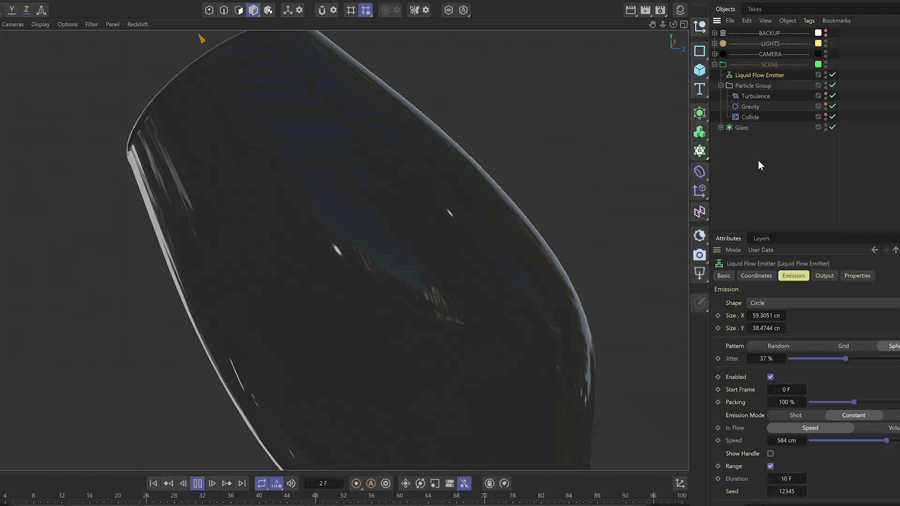Jump to the timeline start
The image size is (900, 506).
click(x=153, y=484)
